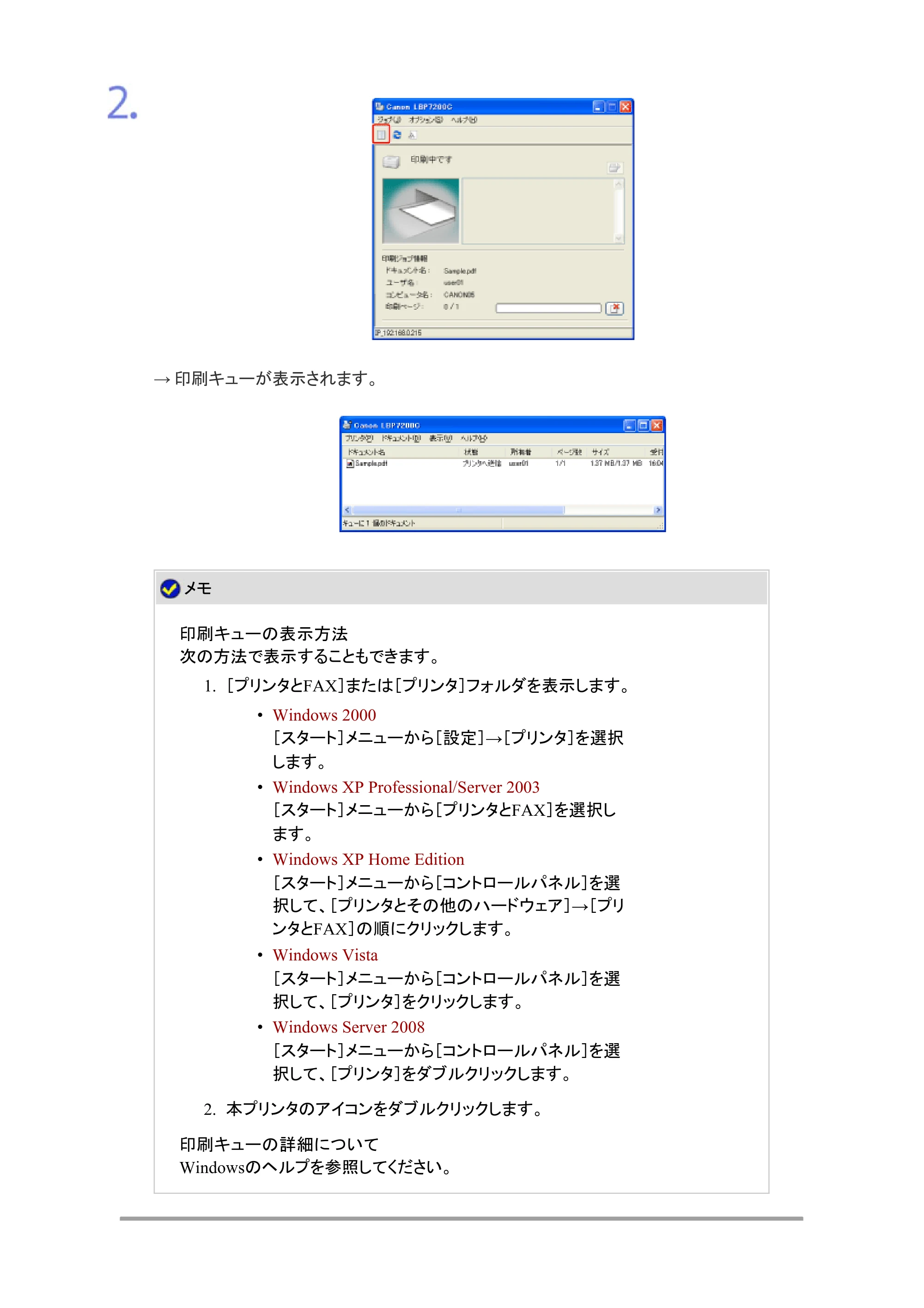Click the printer status icon left of 印刷中です
Viewport: 924px width, 1308px height.
point(391,162)
